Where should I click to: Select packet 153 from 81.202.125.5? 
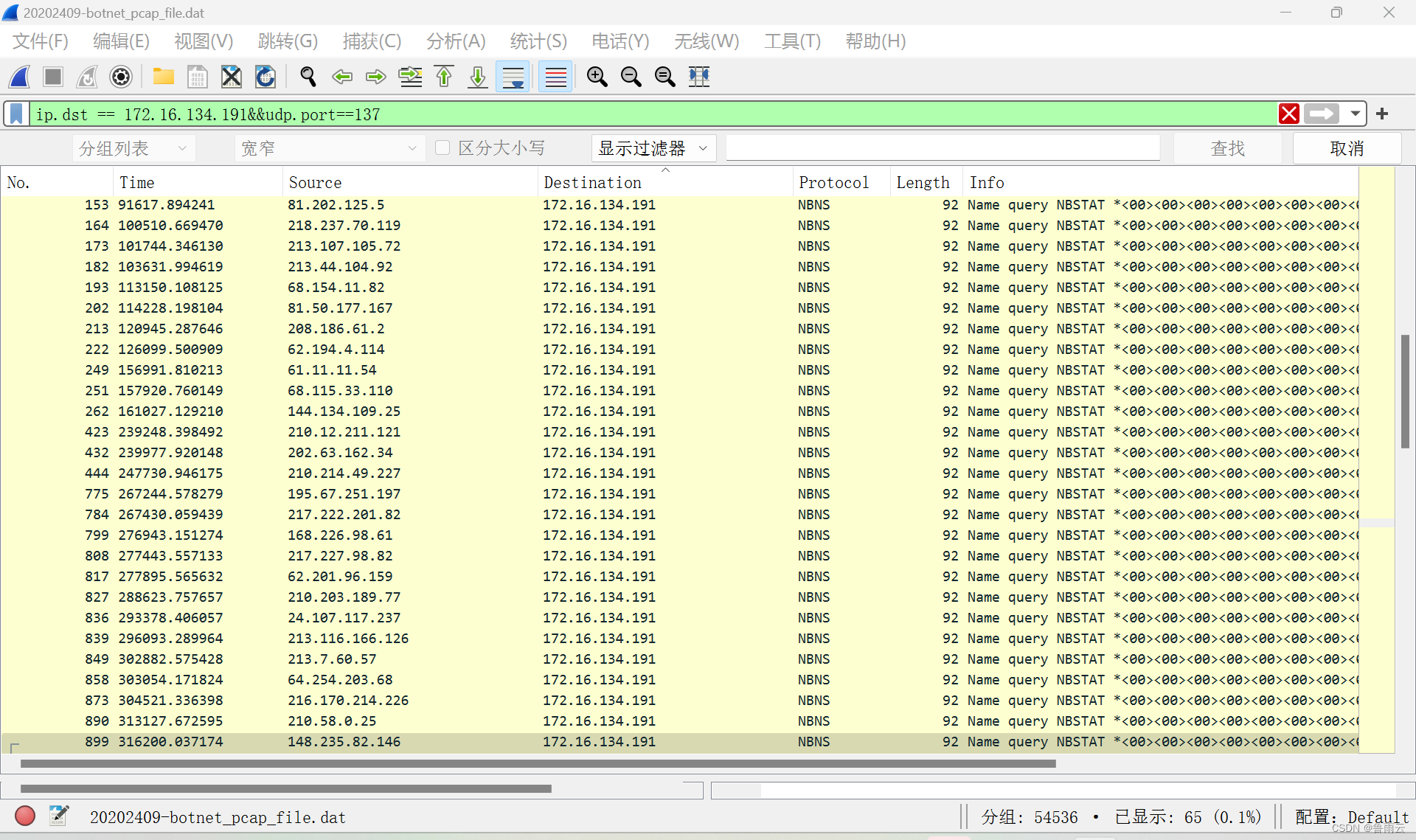pos(679,204)
